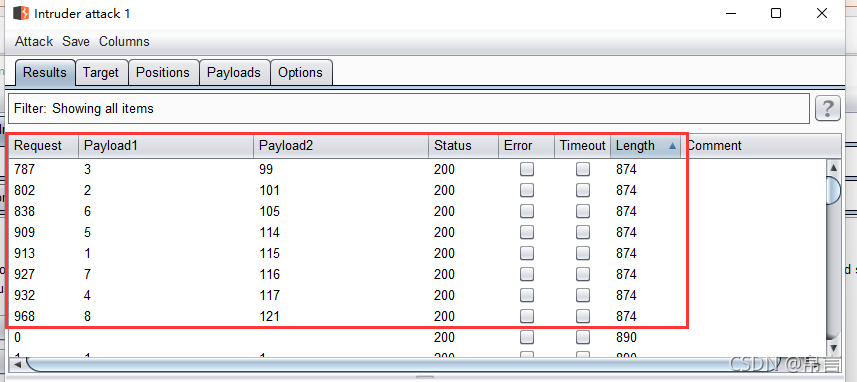Open the Attack menu
The image size is (857, 382).
(x=34, y=42)
